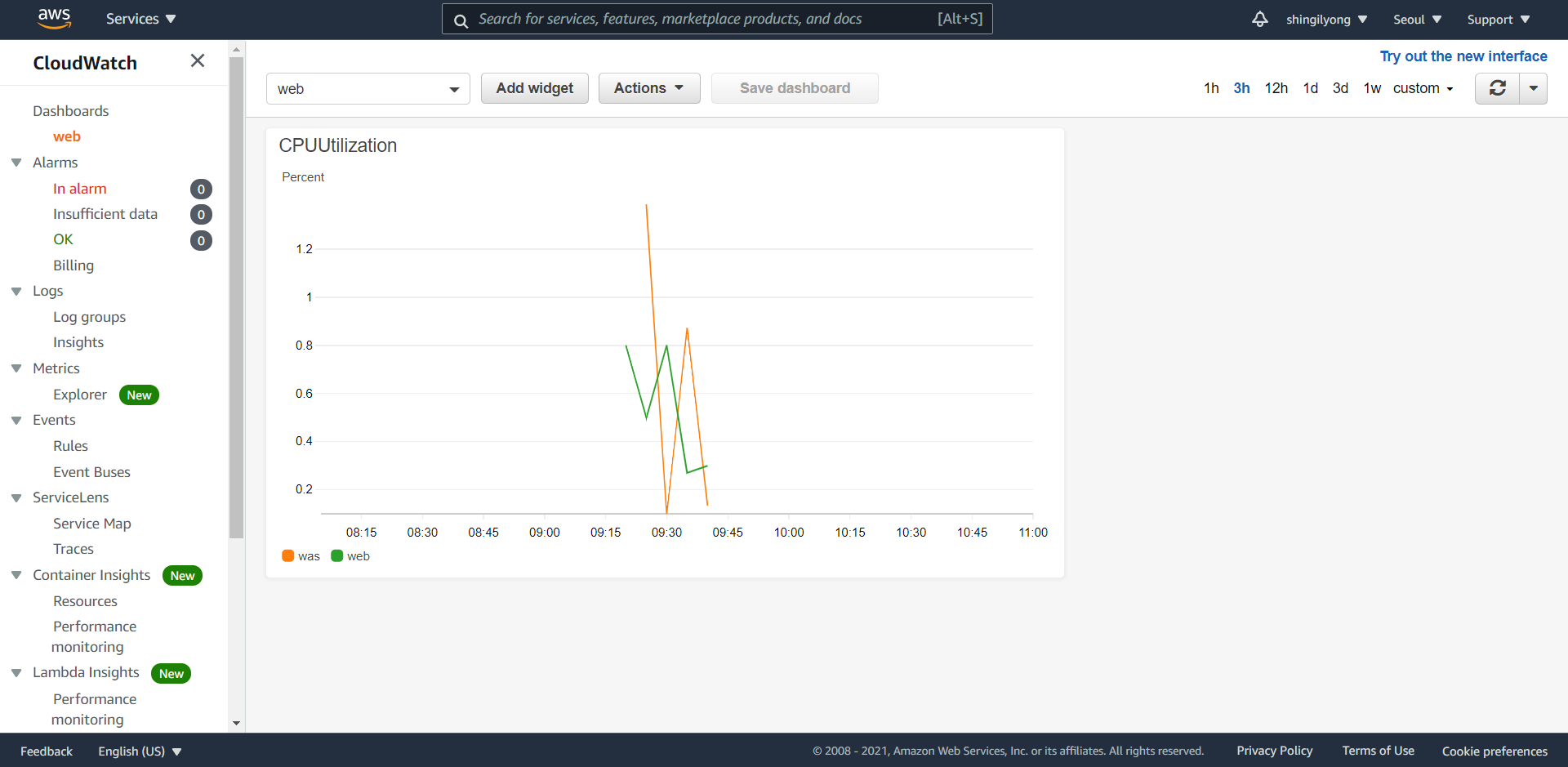Open the Services menu

click(x=140, y=19)
